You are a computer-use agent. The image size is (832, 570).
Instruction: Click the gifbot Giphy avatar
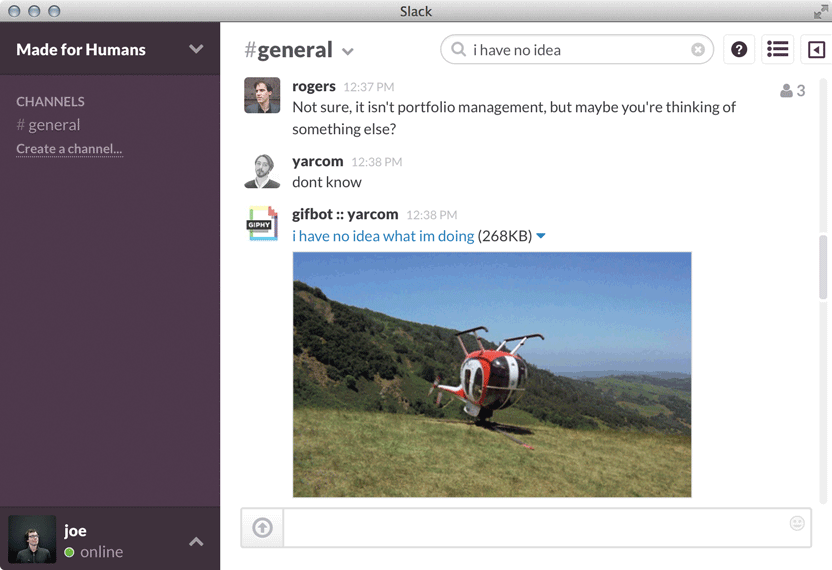(262, 223)
